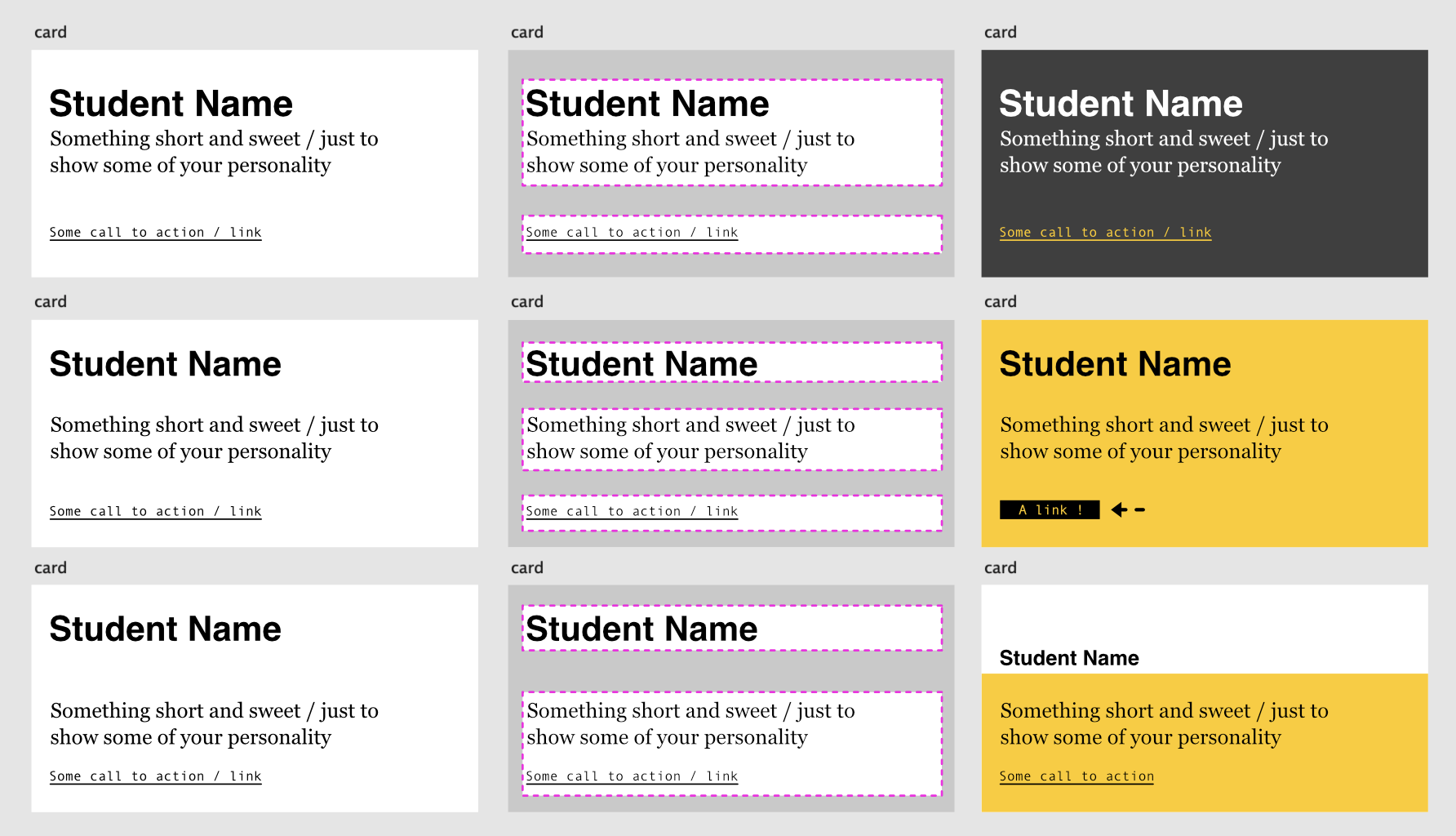The width and height of the screenshot is (1456, 836).
Task: Select 'Student Name' heading in middle-row gray card
Action: click(641, 364)
